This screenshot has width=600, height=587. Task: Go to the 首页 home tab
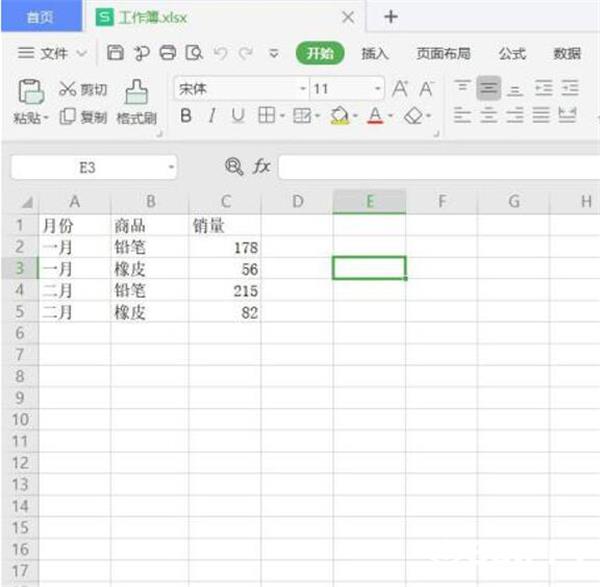coord(41,16)
